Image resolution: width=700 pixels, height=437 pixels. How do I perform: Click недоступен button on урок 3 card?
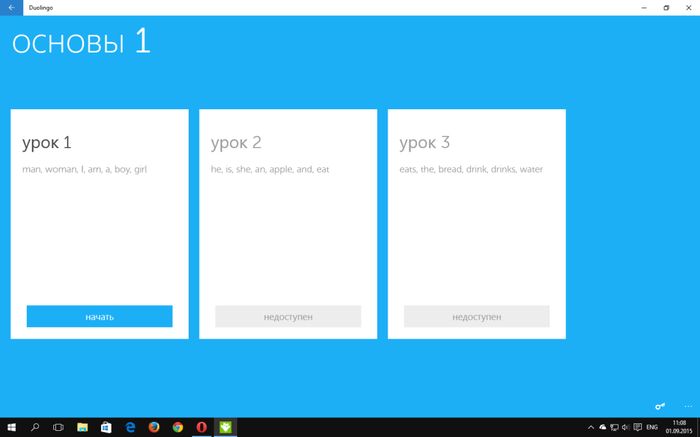(x=477, y=316)
